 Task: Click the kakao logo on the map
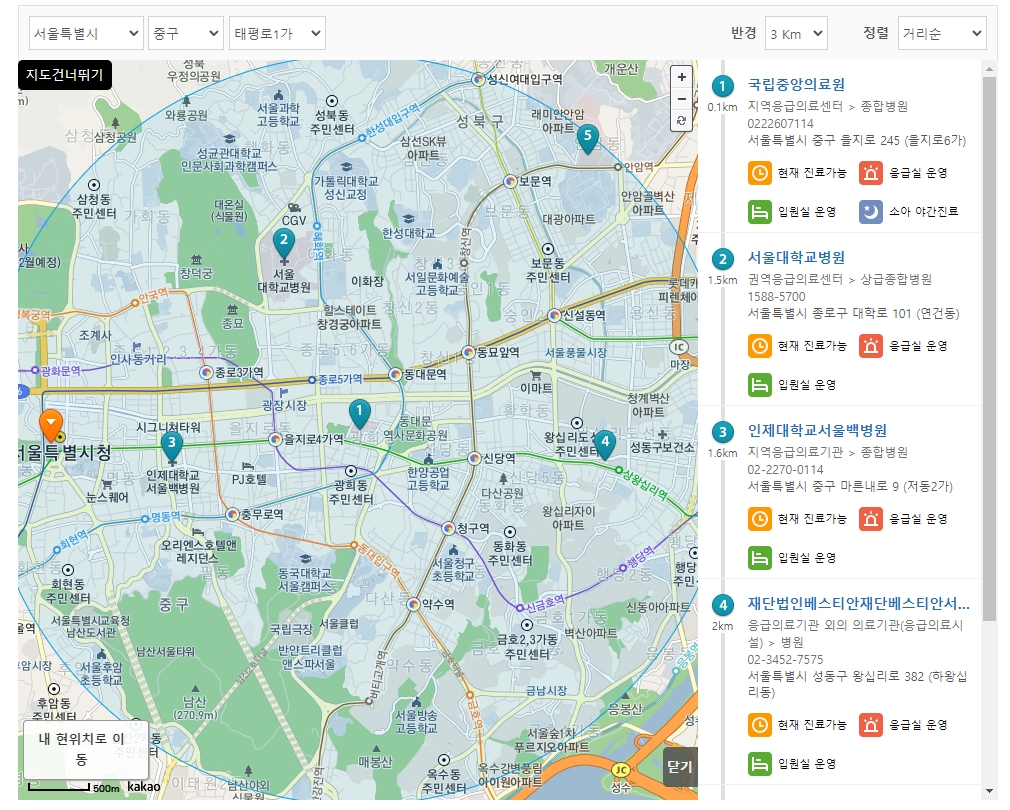pyautogui.click(x=144, y=787)
